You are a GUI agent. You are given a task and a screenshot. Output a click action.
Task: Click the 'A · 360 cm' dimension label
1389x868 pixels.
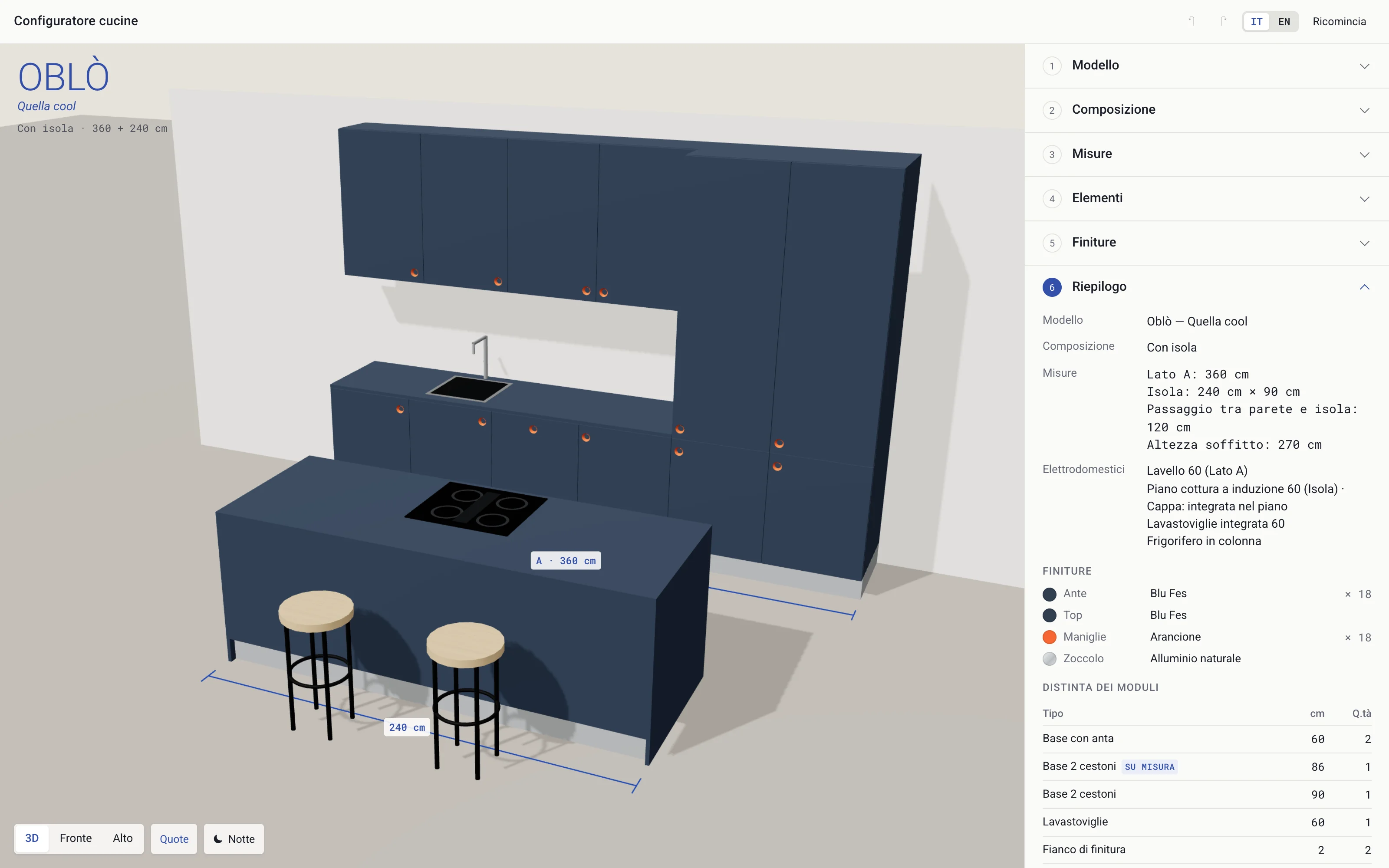[x=566, y=561]
